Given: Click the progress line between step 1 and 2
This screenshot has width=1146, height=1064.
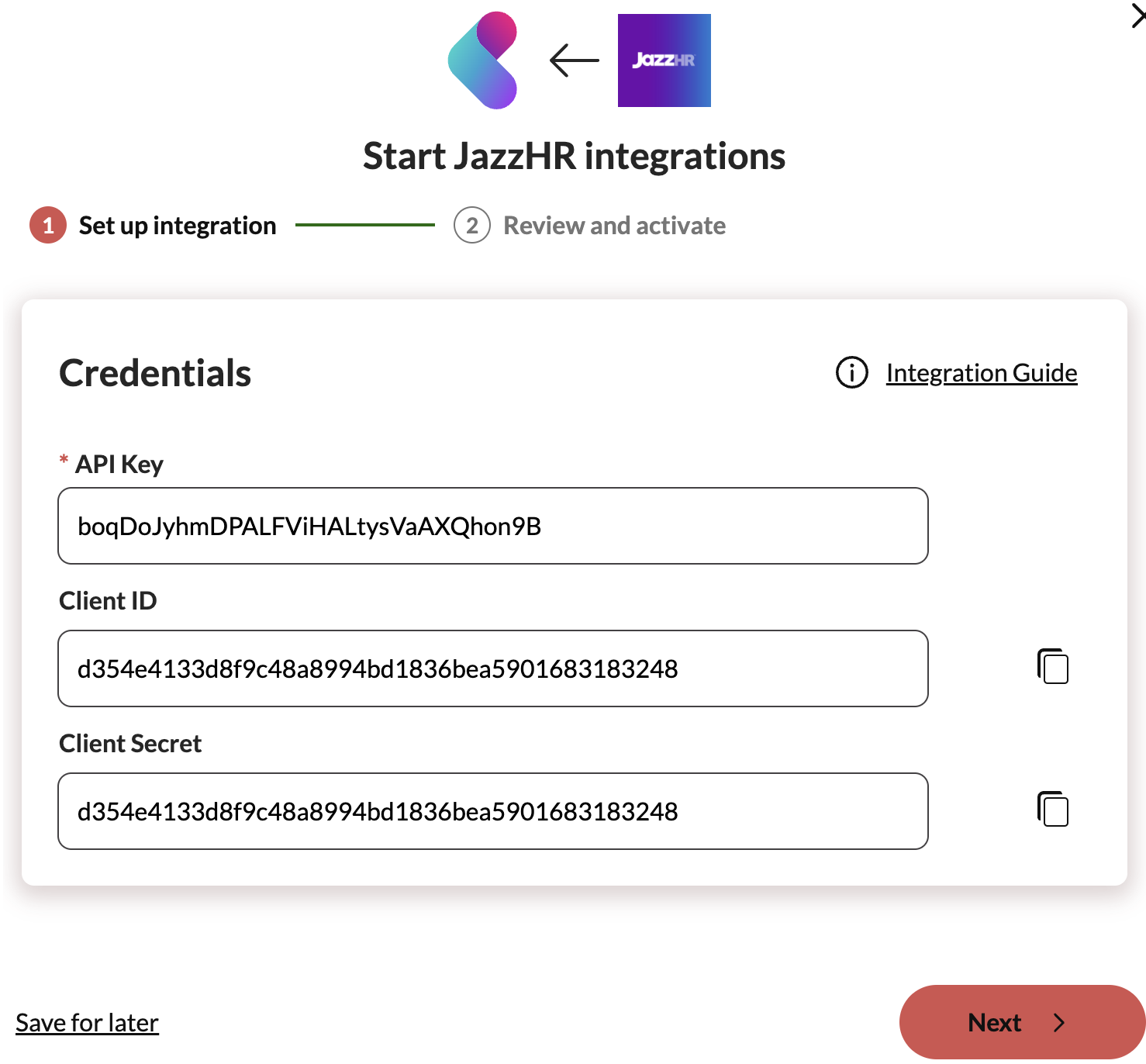Looking at the screenshot, I should pos(364,225).
